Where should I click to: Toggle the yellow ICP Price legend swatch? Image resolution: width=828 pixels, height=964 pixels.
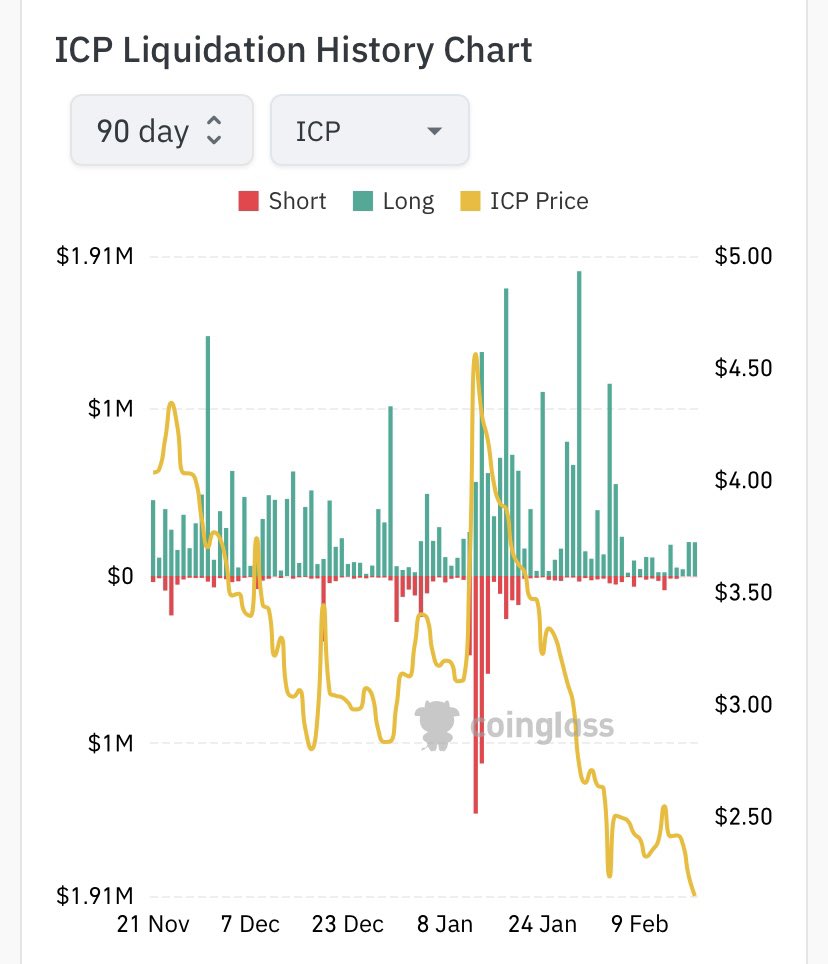pos(469,202)
